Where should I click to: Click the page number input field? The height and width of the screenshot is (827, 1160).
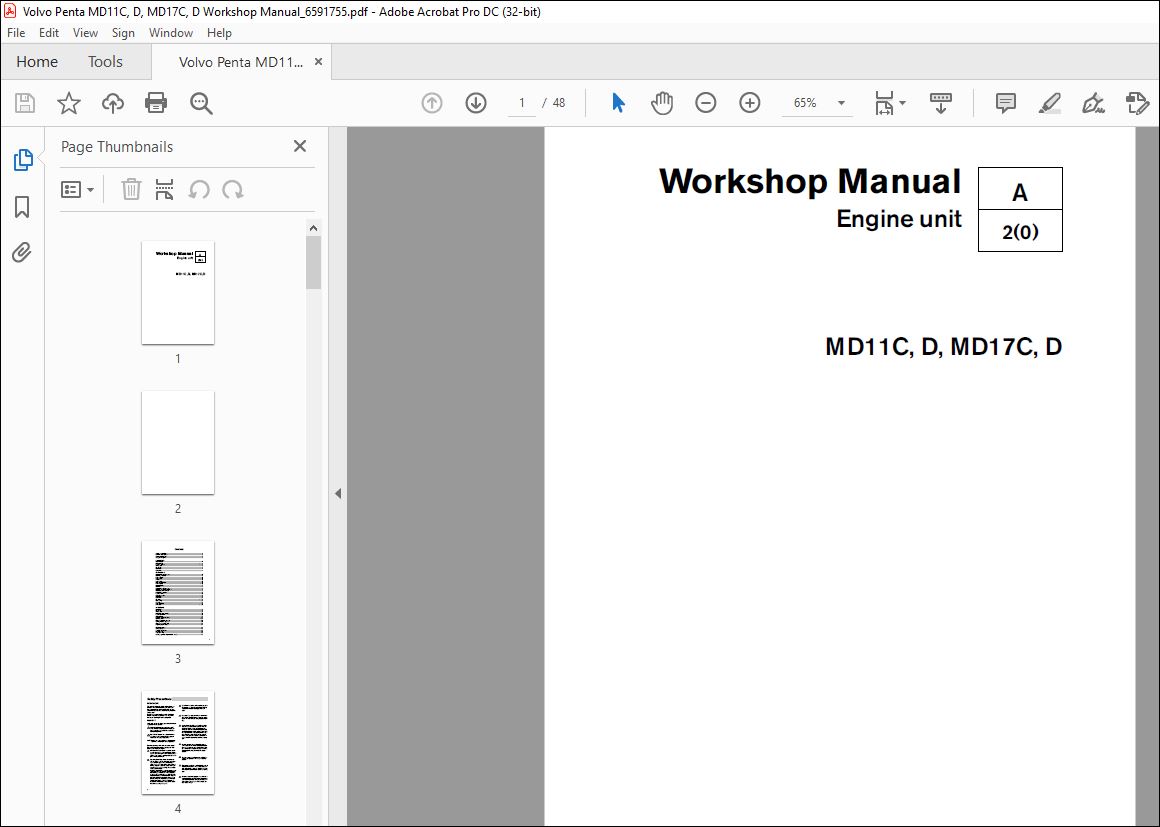[x=522, y=103]
